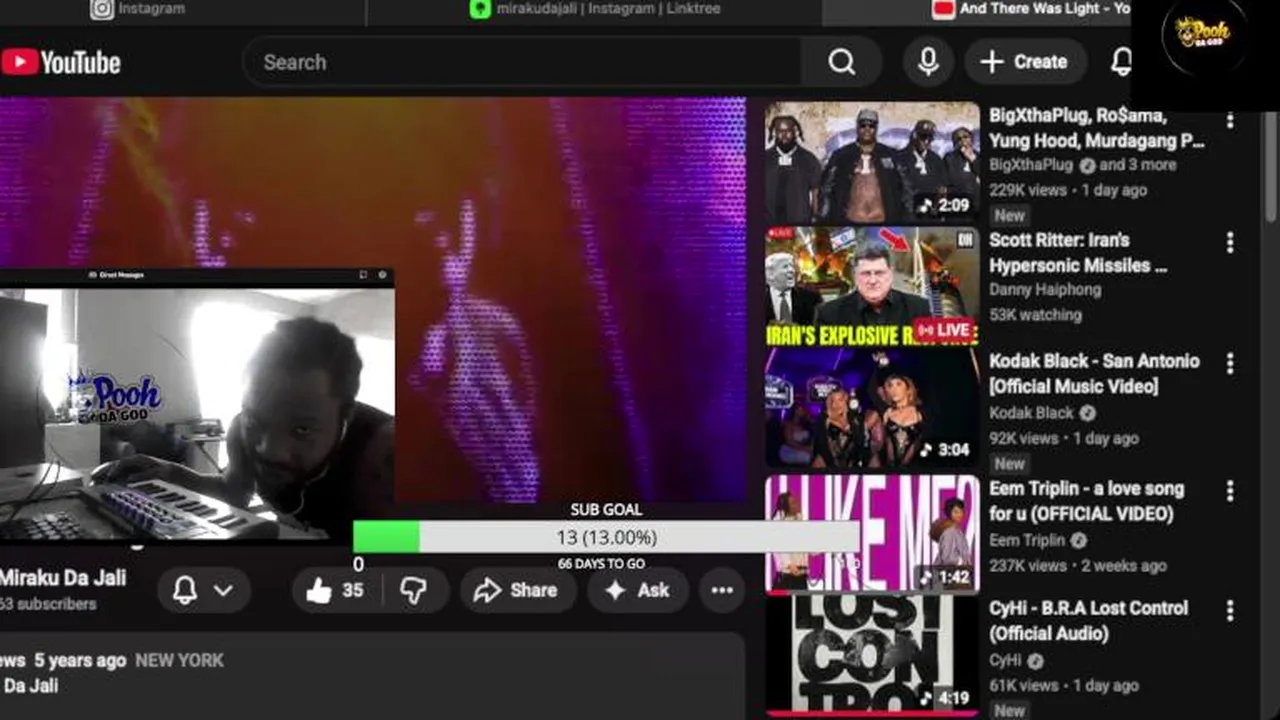Click the Create button
Image resolution: width=1280 pixels, height=720 pixels.
pos(1024,62)
